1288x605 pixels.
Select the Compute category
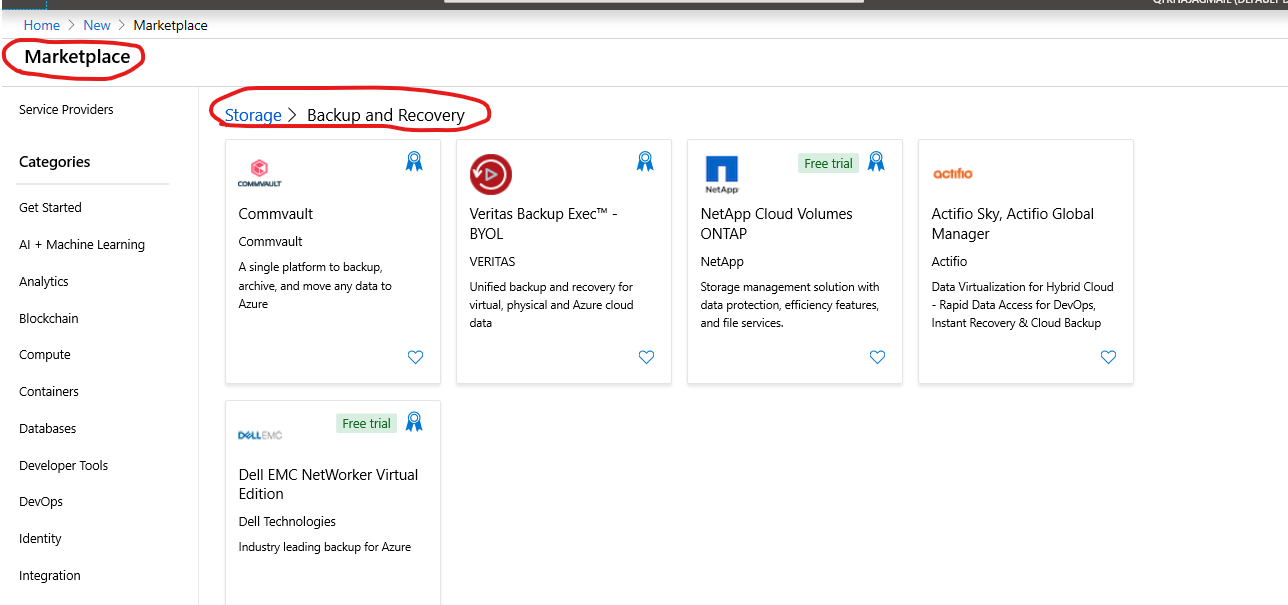point(45,355)
